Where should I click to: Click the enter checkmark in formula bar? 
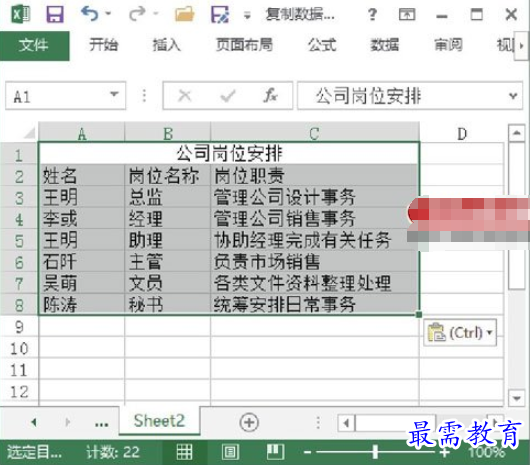click(227, 96)
